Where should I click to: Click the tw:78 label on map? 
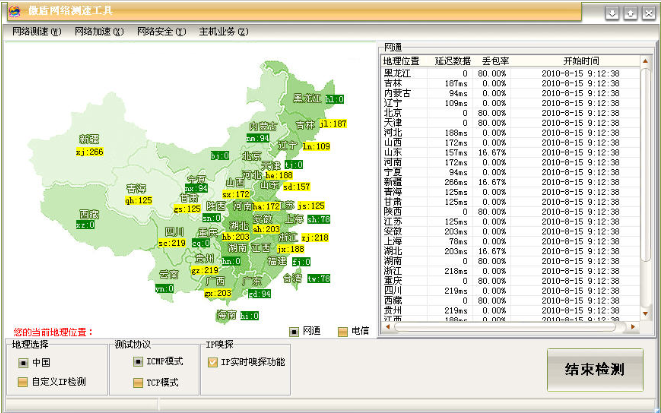point(319,279)
